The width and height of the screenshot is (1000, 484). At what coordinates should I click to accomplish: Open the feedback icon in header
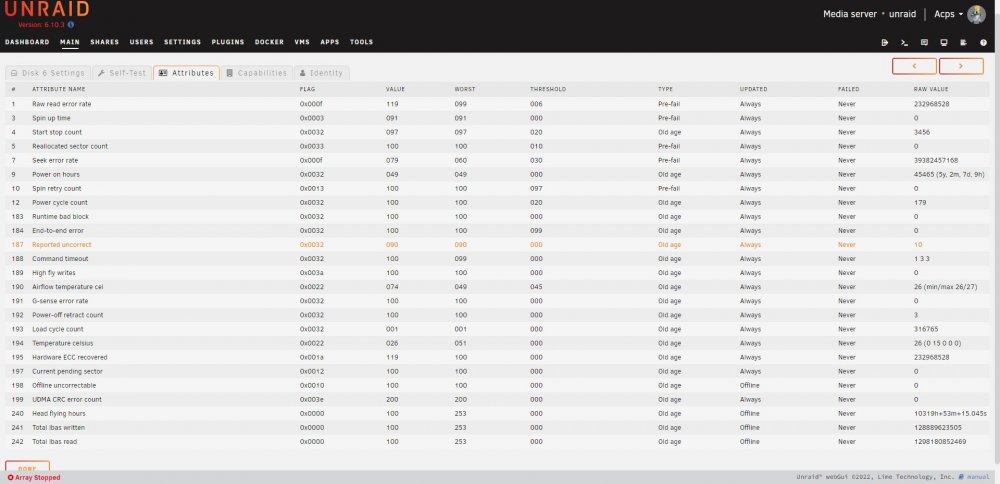tap(924, 43)
